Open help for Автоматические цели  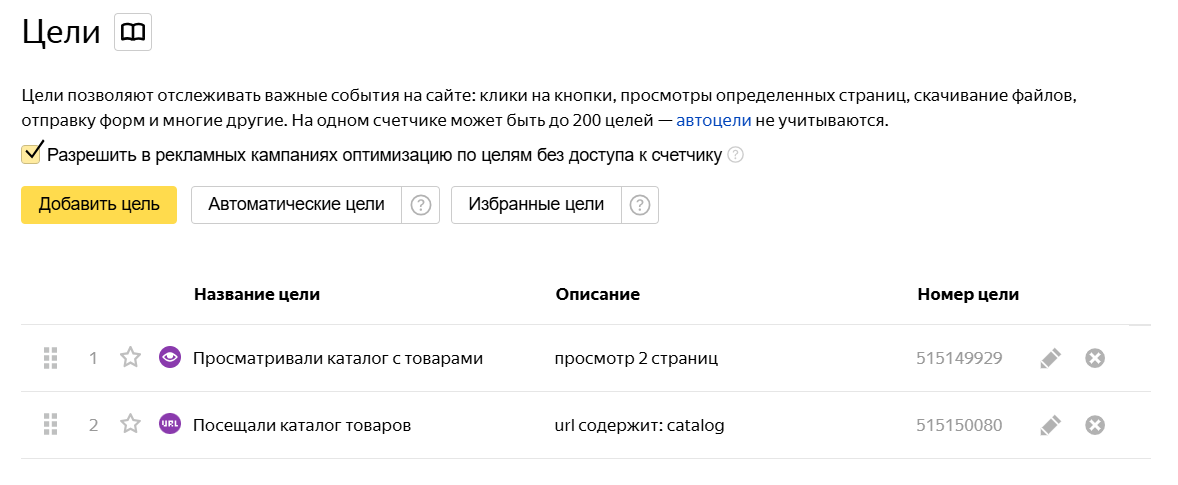pyautogui.click(x=421, y=205)
